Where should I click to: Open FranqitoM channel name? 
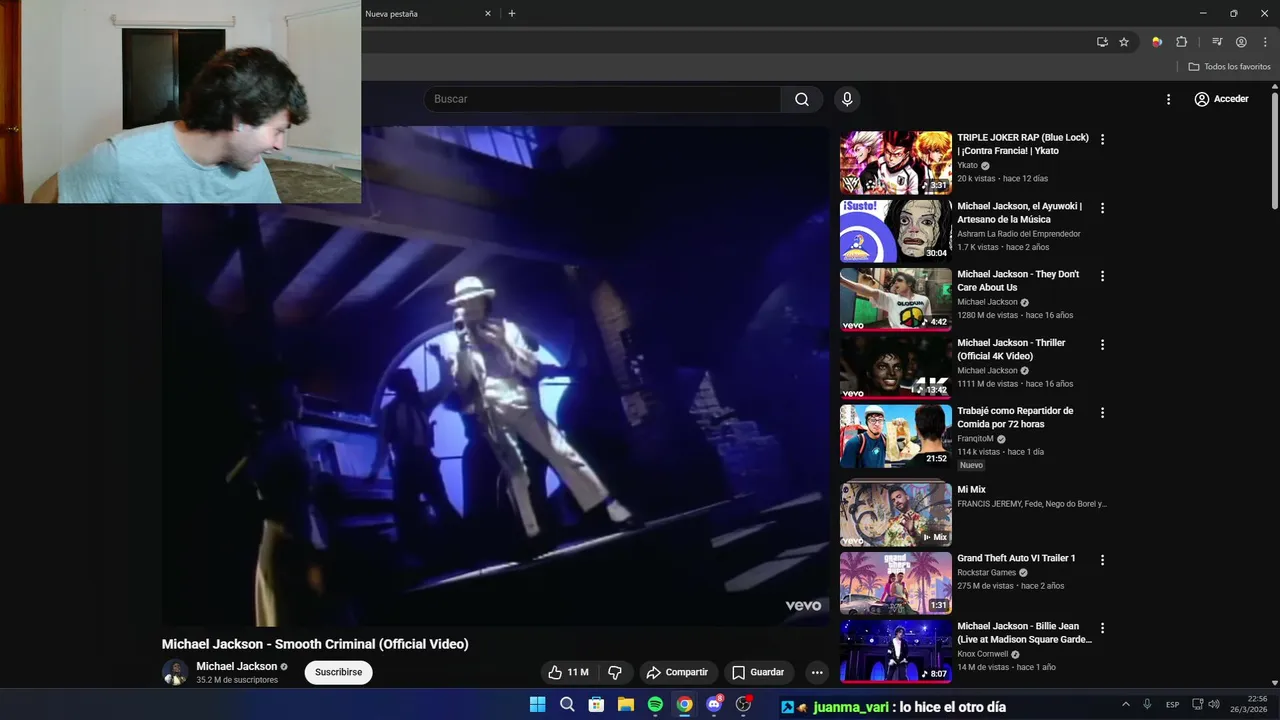(975, 438)
